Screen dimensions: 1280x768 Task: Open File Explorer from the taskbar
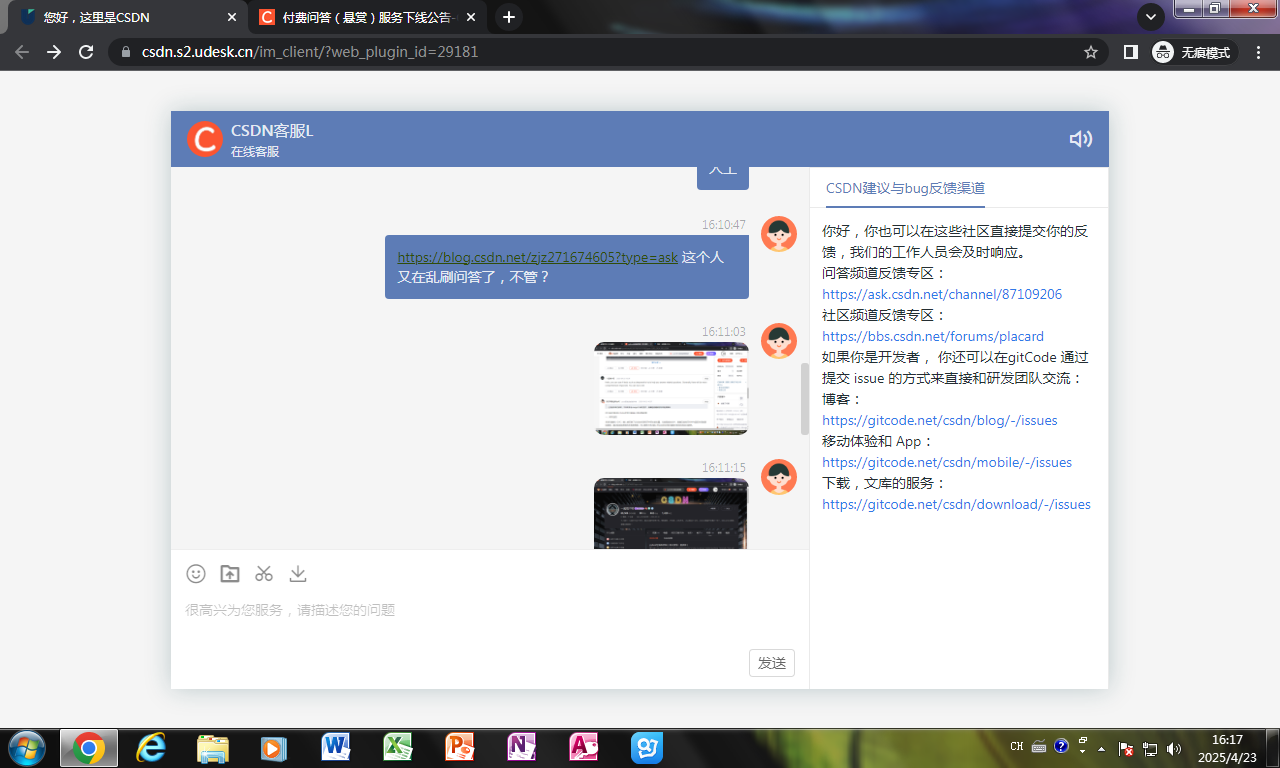click(x=213, y=748)
